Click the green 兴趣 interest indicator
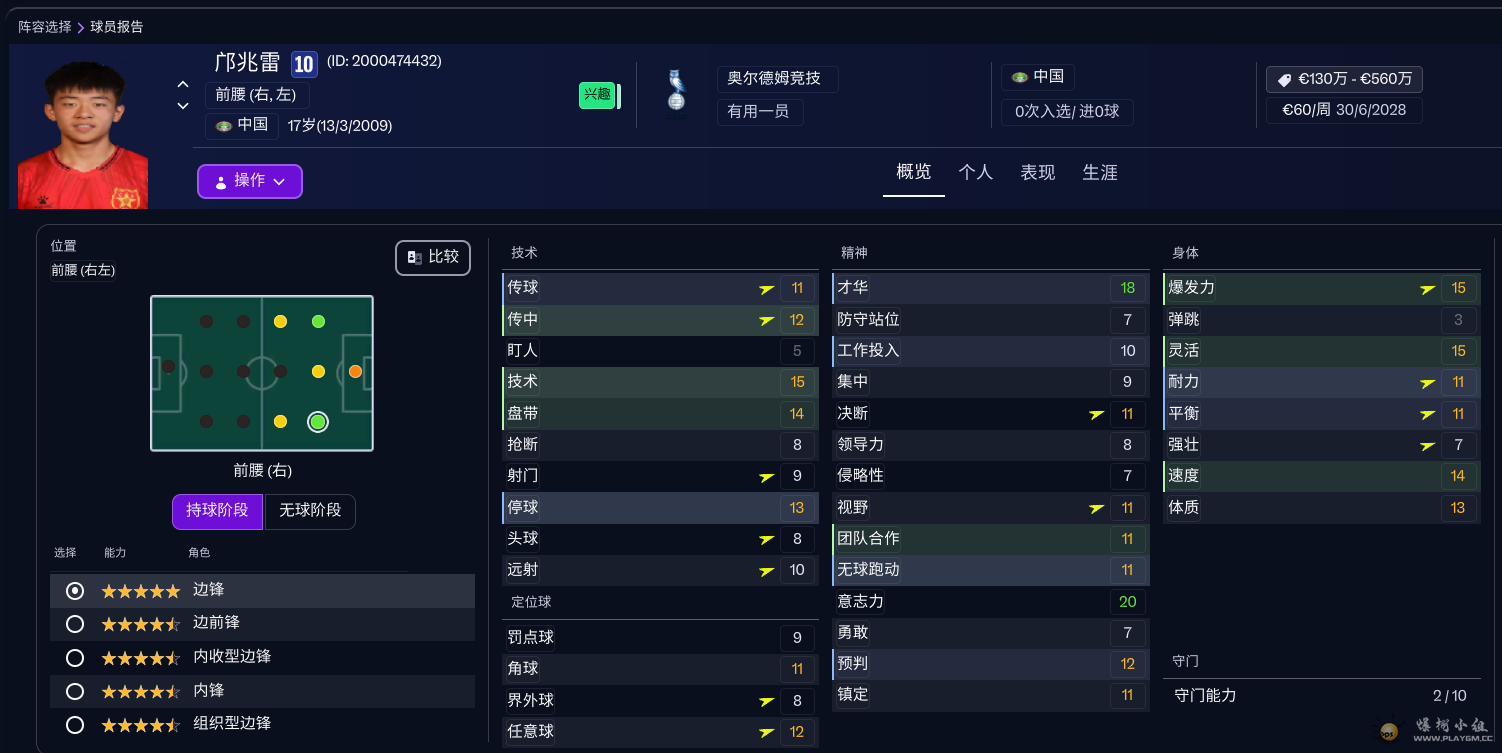Image resolution: width=1502 pixels, height=753 pixels. [x=597, y=95]
